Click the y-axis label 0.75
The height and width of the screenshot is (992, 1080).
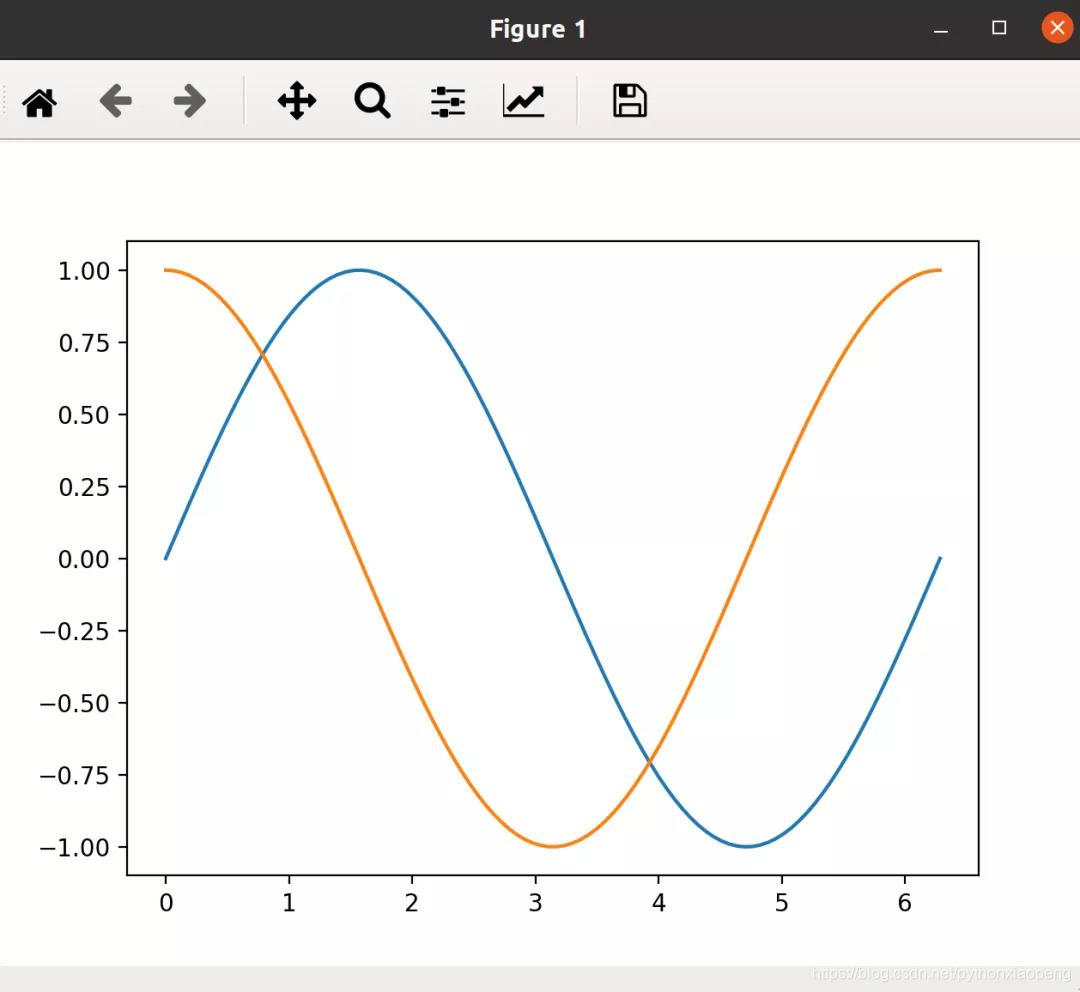(x=84, y=342)
